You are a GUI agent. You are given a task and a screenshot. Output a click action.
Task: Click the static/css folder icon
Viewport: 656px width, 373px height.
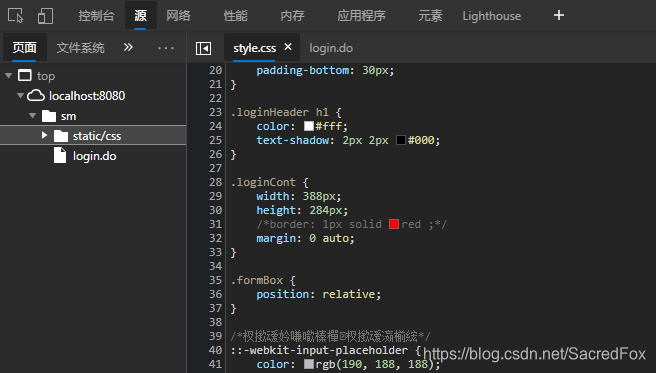point(61,136)
